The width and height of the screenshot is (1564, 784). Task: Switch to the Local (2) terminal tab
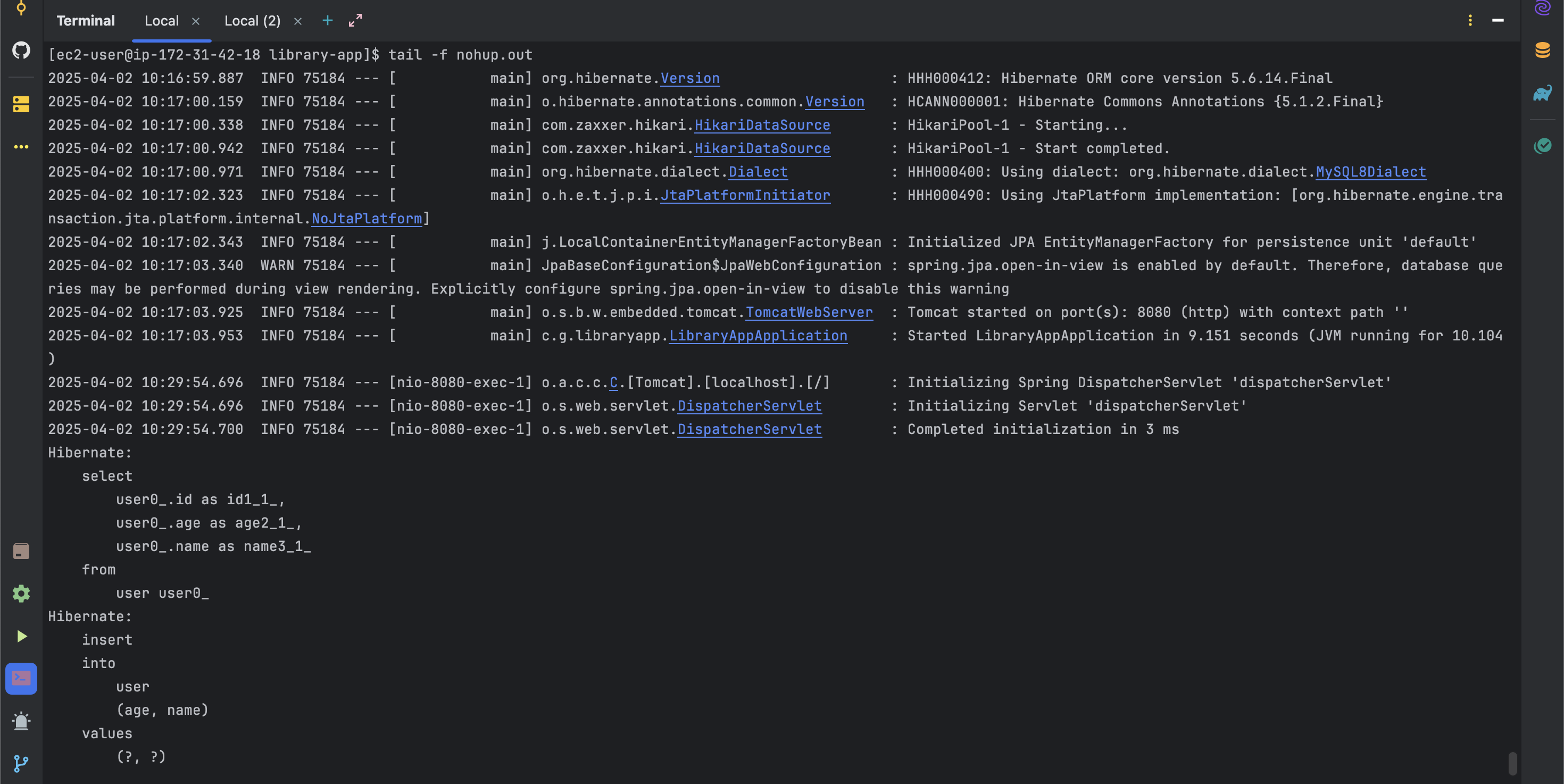pyautogui.click(x=253, y=21)
